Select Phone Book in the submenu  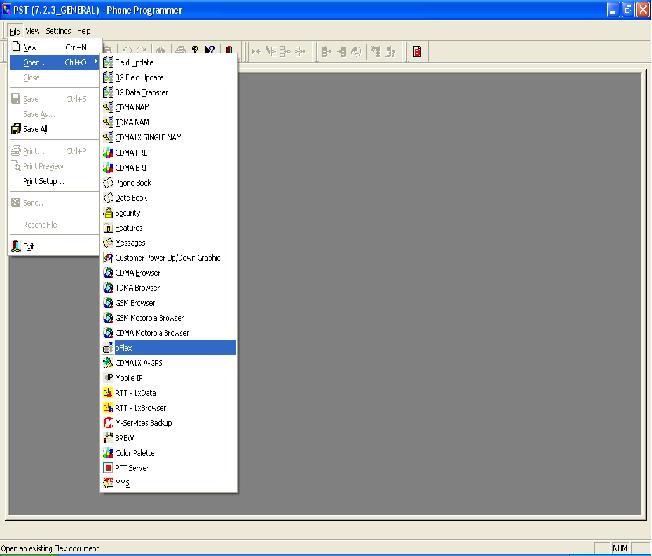point(169,183)
